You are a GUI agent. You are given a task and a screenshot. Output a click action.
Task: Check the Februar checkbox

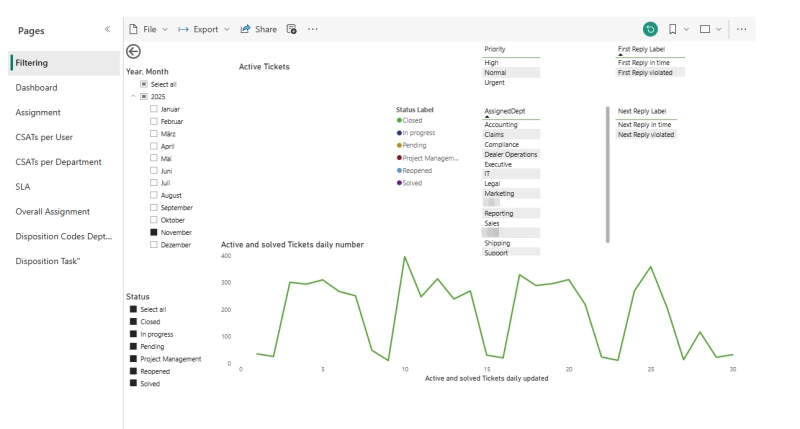(x=154, y=121)
